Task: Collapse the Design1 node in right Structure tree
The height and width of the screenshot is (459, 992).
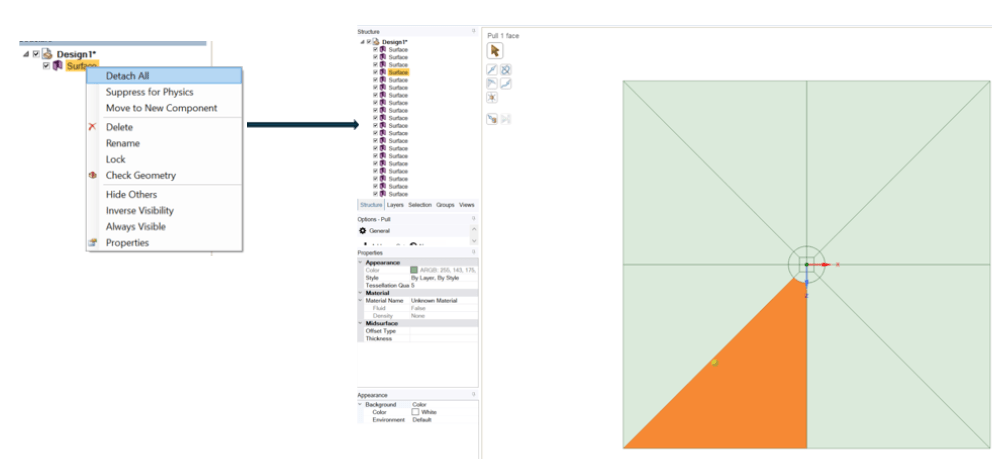Action: pyautogui.click(x=361, y=42)
